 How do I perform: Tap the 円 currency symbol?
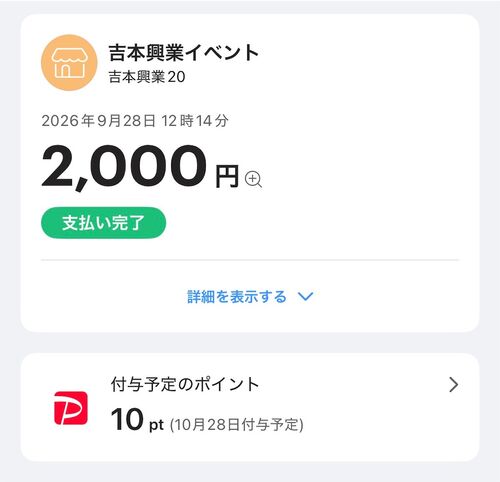(x=227, y=176)
